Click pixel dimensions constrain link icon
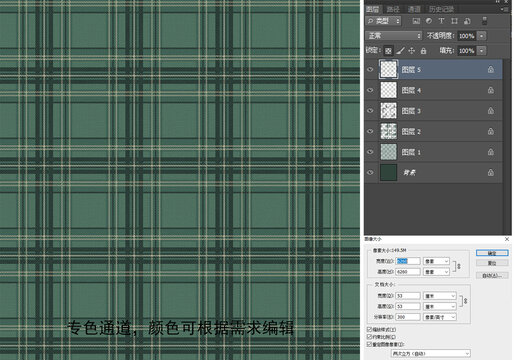Image resolution: width=515 pixels, height=360 pixels. click(458, 266)
